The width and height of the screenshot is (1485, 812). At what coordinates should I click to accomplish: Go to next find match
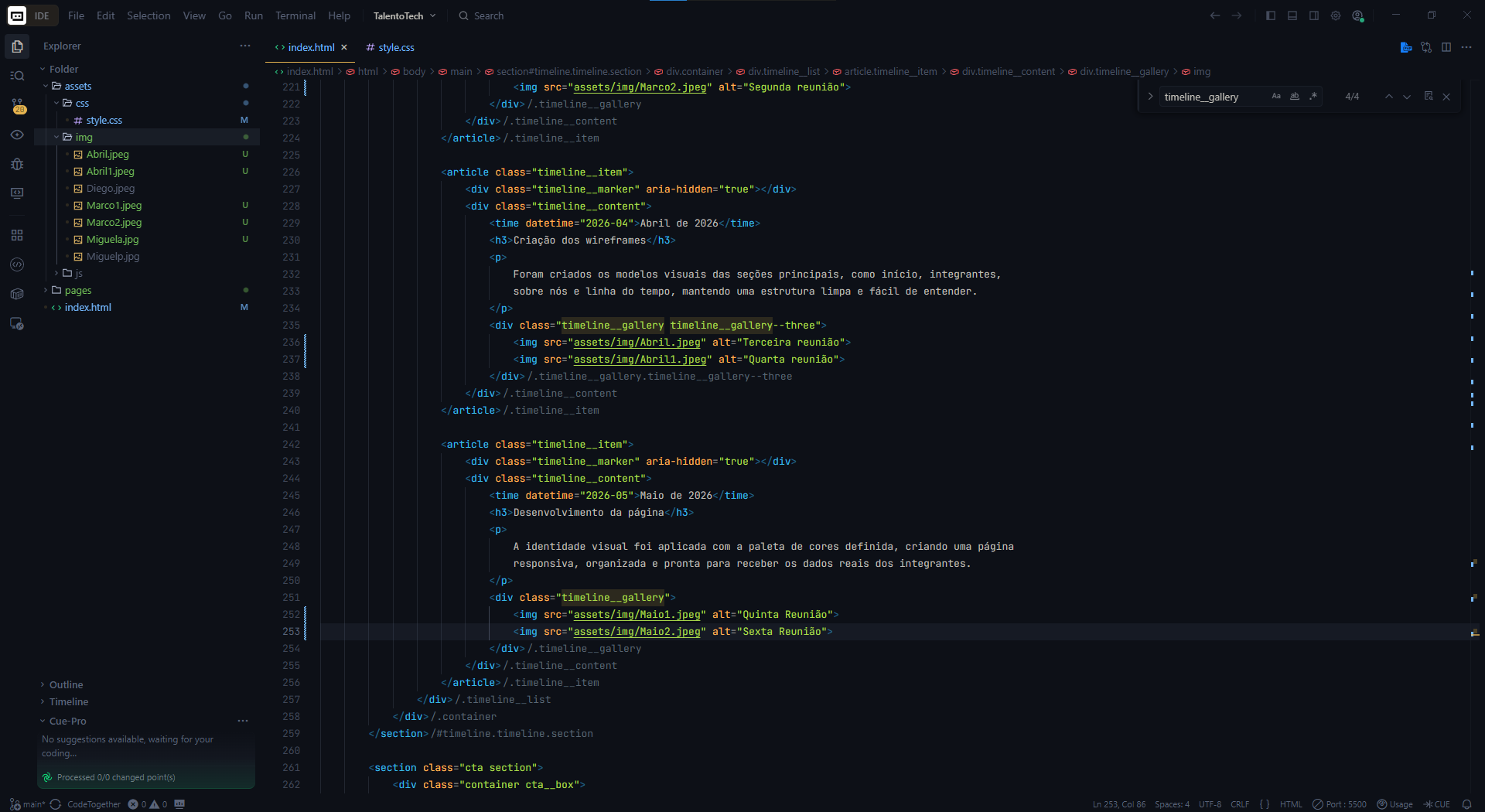coord(1407,97)
